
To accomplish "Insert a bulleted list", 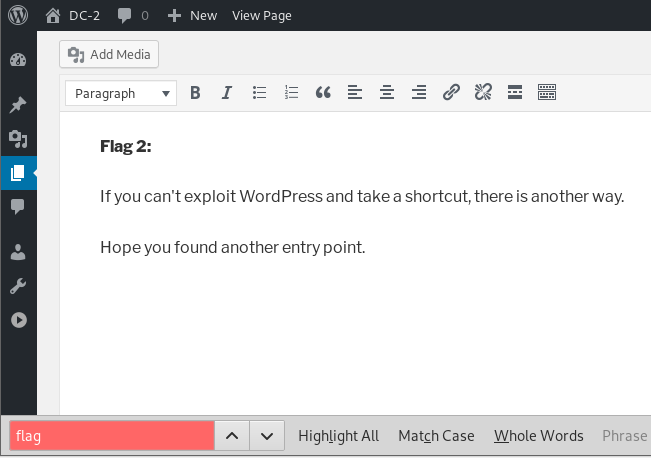I will 259,92.
